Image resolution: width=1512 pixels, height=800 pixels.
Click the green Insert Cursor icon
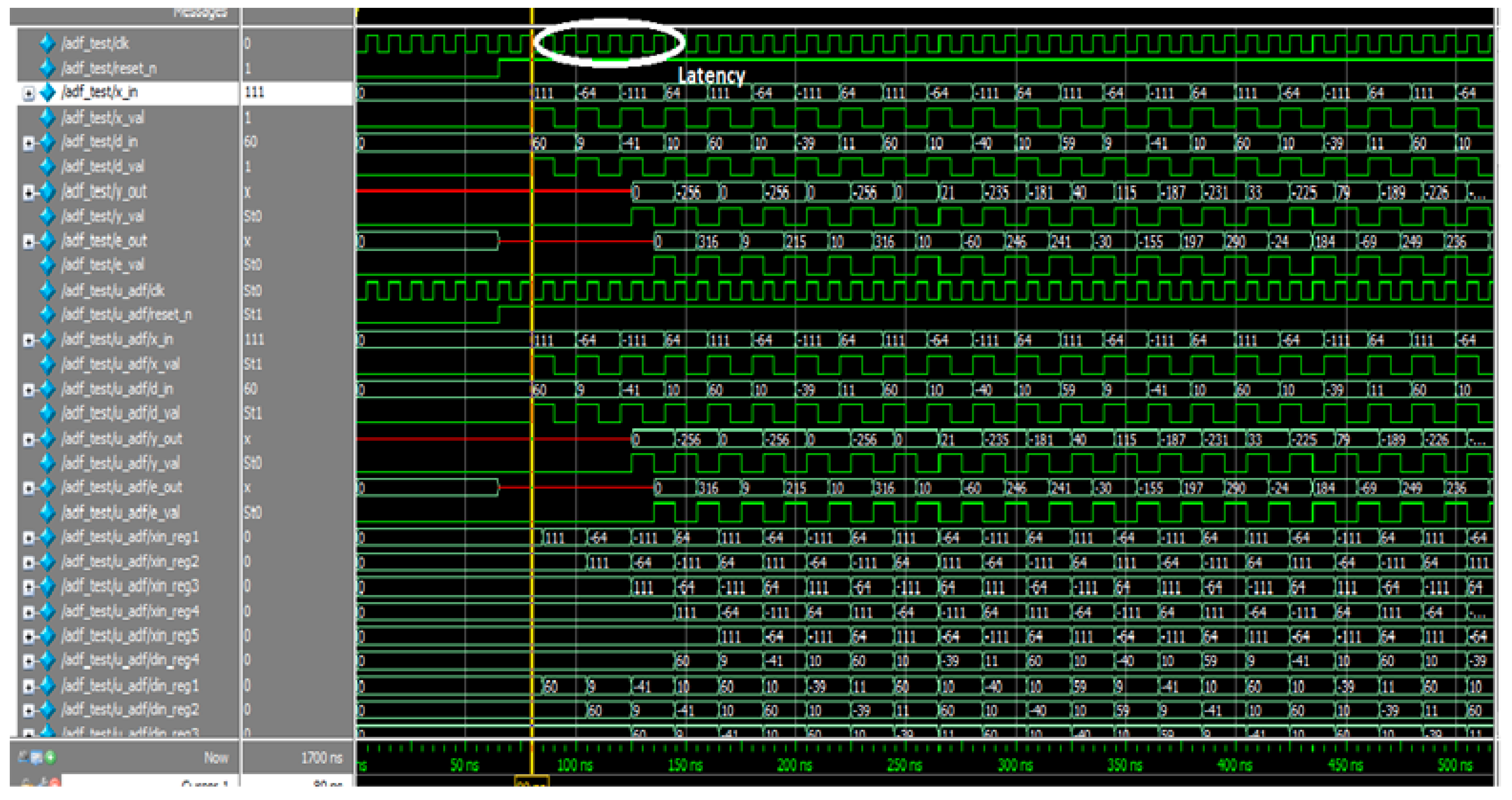point(51,758)
